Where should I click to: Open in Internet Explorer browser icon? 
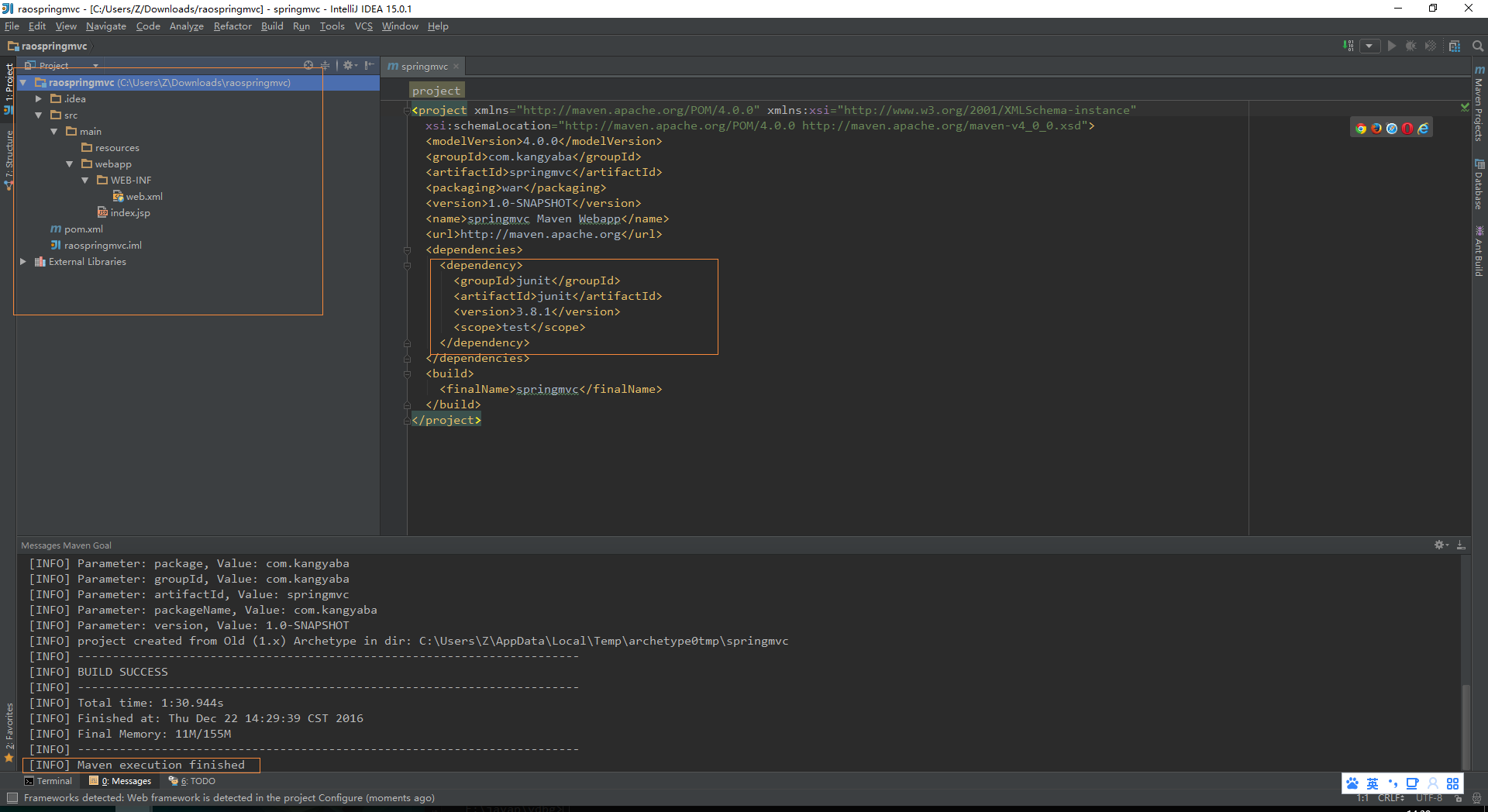1423,129
